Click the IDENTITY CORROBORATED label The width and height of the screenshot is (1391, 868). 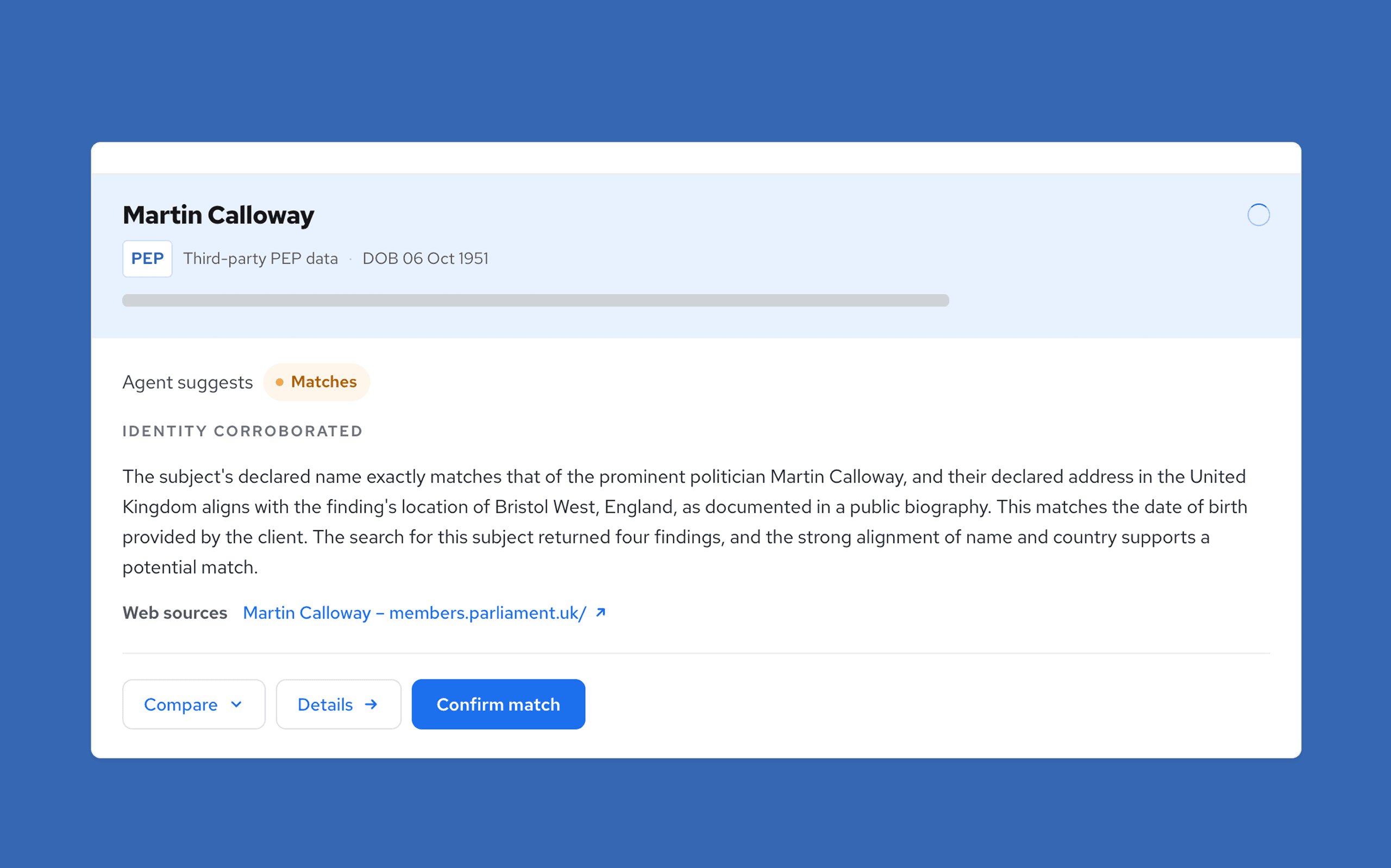point(242,431)
